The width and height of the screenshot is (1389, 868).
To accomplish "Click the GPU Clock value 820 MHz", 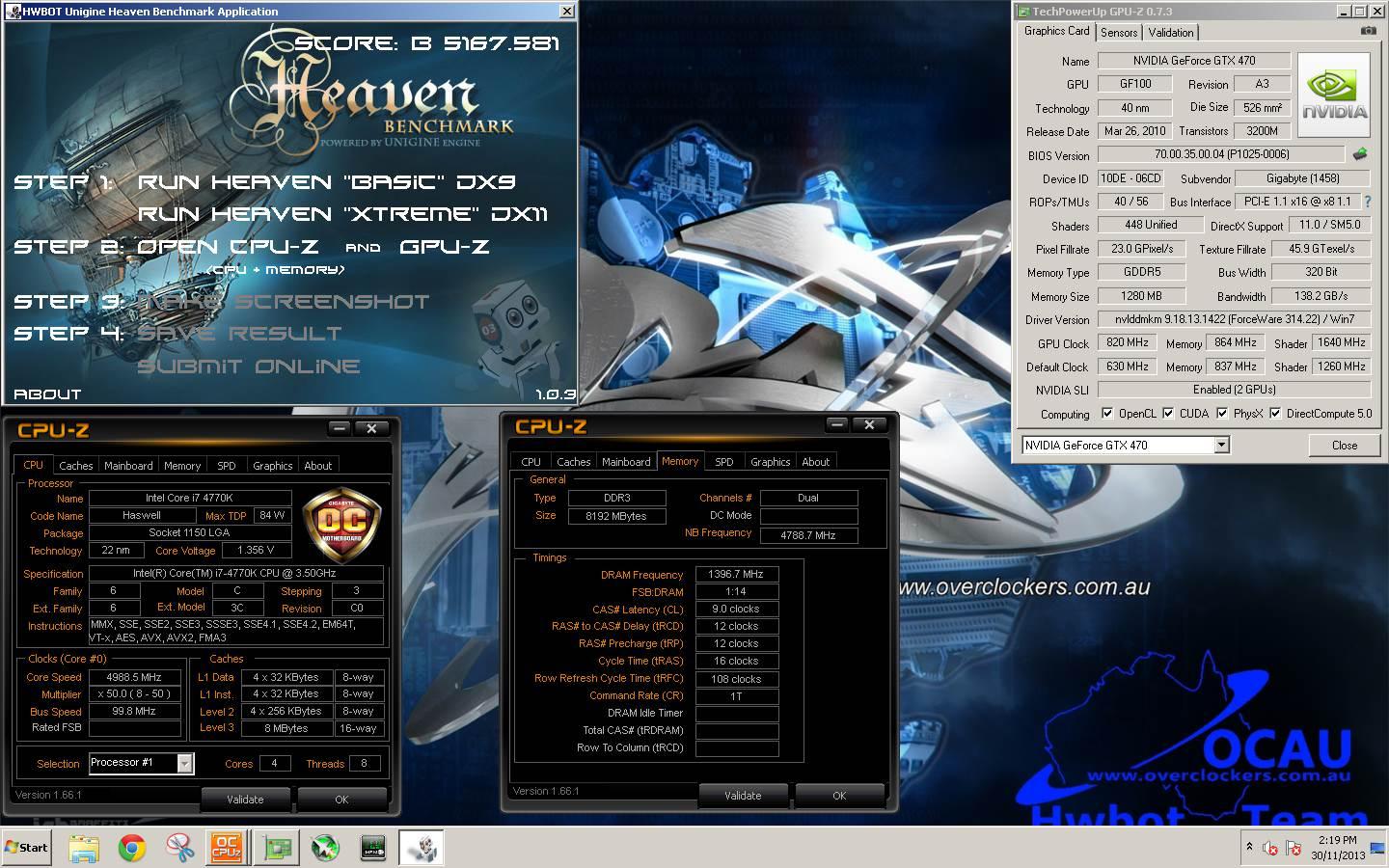I will 1128,342.
